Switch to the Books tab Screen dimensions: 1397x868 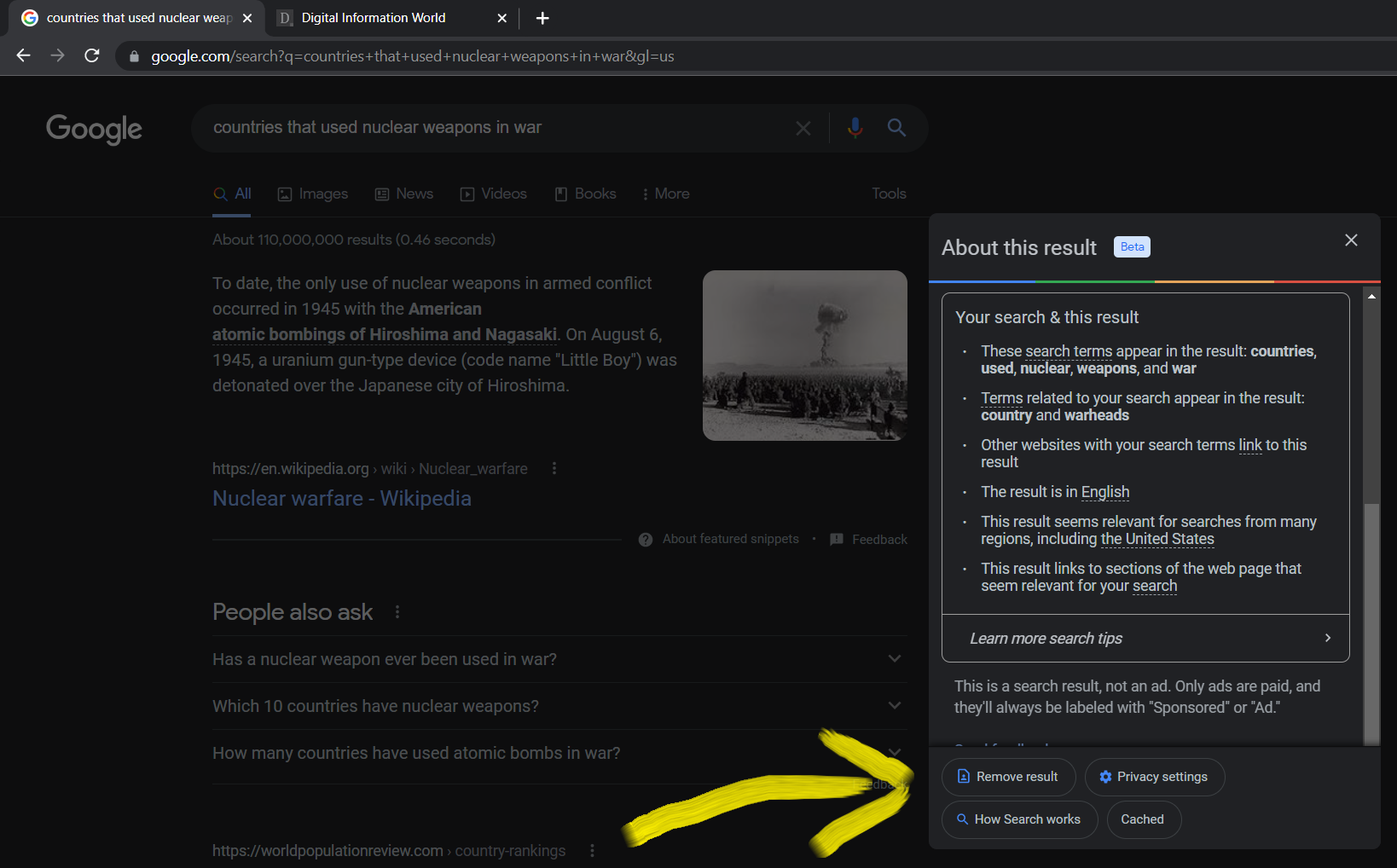point(585,194)
